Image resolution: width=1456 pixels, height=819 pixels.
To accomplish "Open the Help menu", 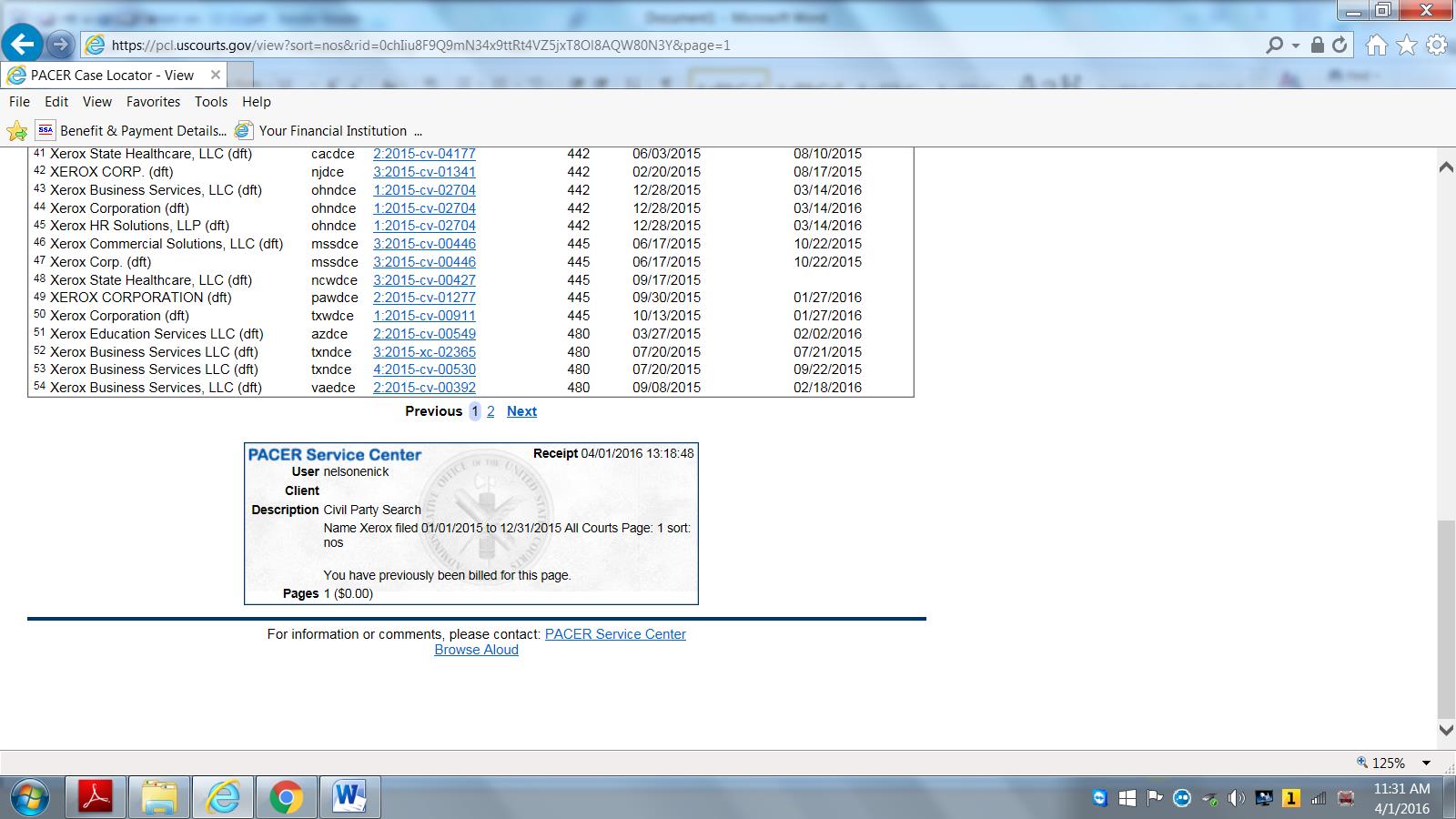I will click(257, 102).
